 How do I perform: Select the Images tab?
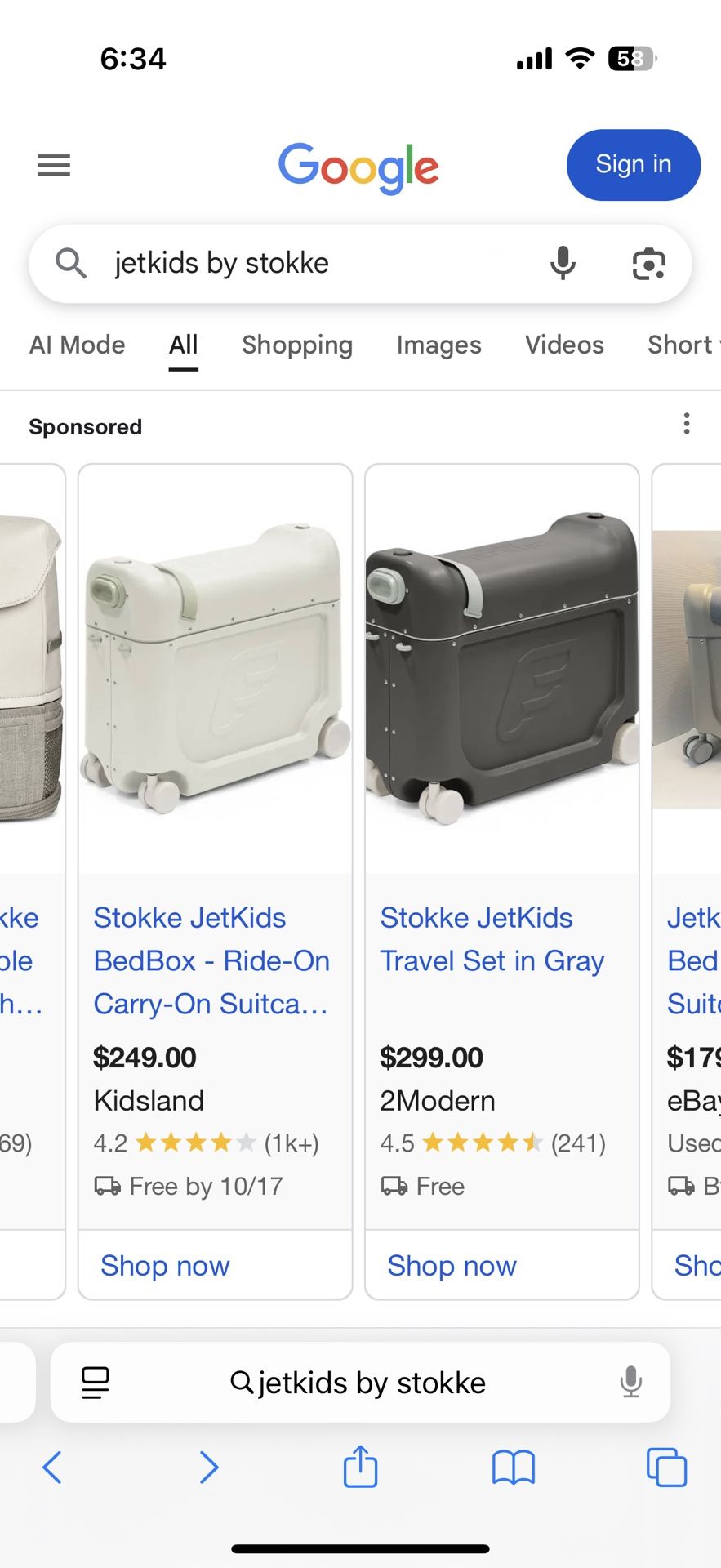(x=438, y=345)
